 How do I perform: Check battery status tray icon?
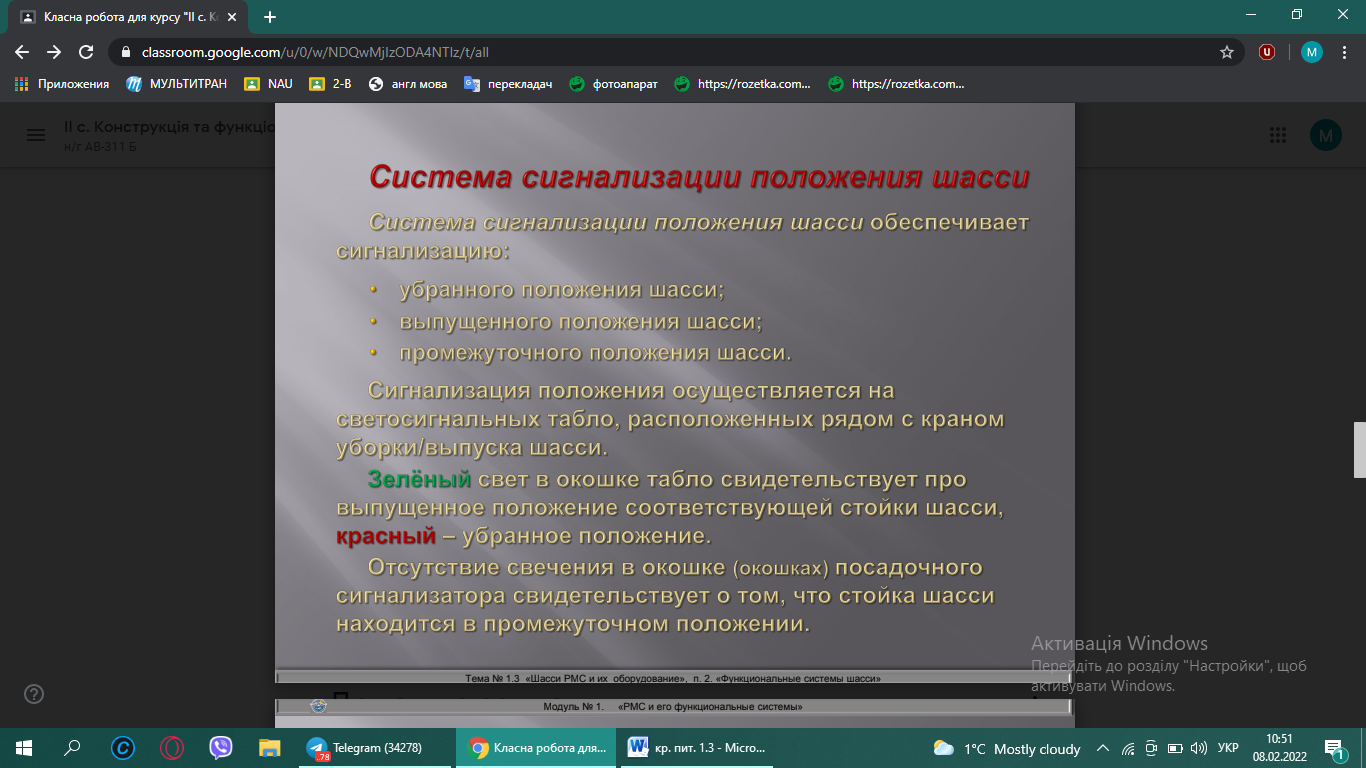pos(1175,748)
